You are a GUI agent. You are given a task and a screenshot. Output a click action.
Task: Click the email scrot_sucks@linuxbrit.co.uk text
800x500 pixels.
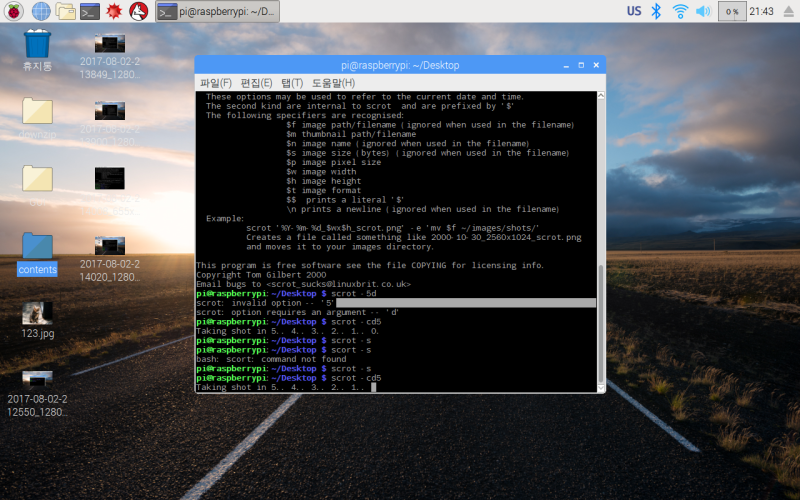[x=340, y=284]
